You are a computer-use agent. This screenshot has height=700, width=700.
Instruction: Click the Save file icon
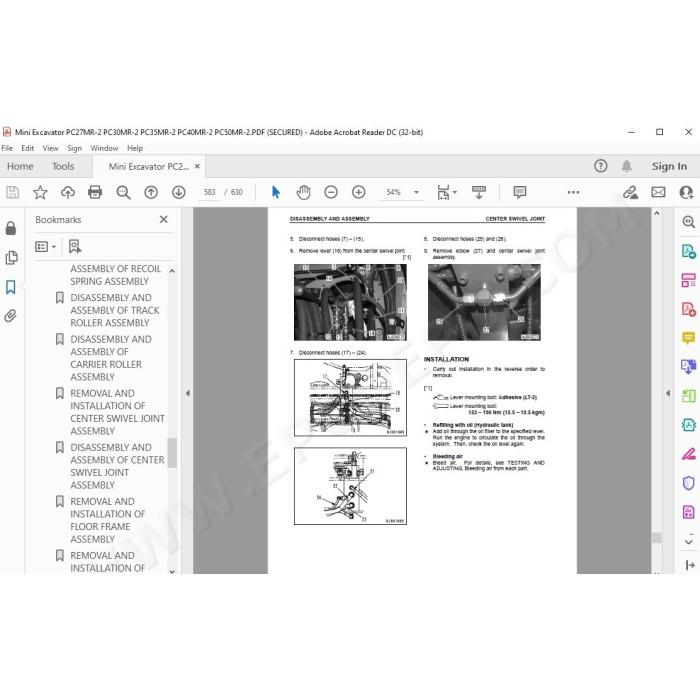pyautogui.click(x=12, y=192)
